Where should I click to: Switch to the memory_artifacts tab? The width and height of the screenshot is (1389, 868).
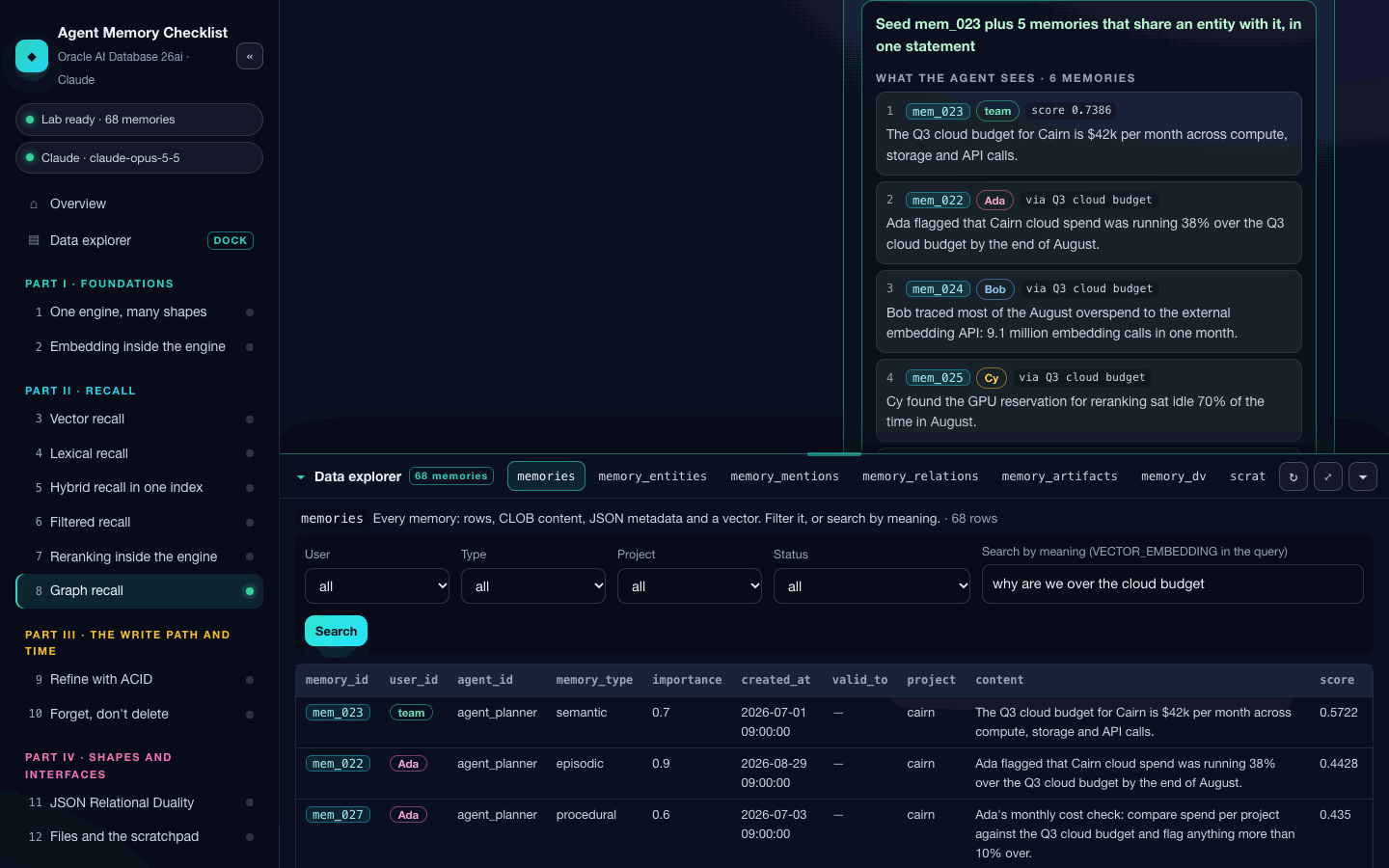coord(1059,476)
